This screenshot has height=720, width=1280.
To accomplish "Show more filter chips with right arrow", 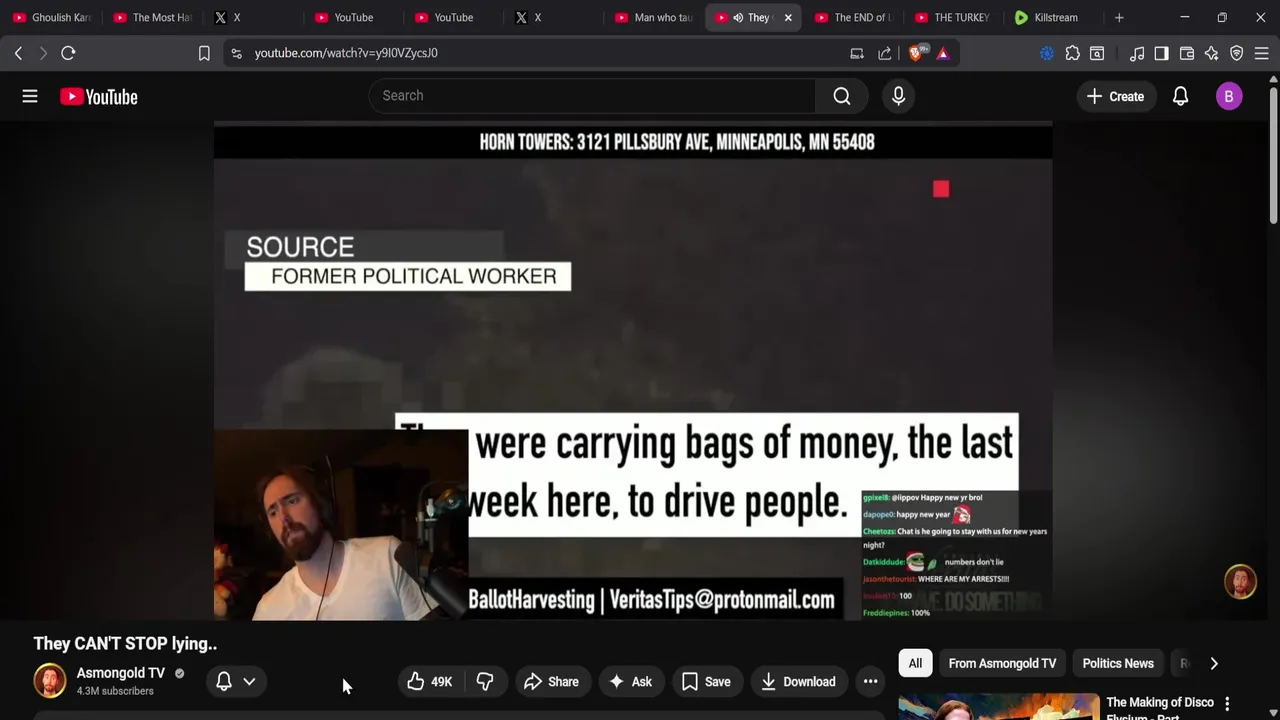I will 1214,663.
